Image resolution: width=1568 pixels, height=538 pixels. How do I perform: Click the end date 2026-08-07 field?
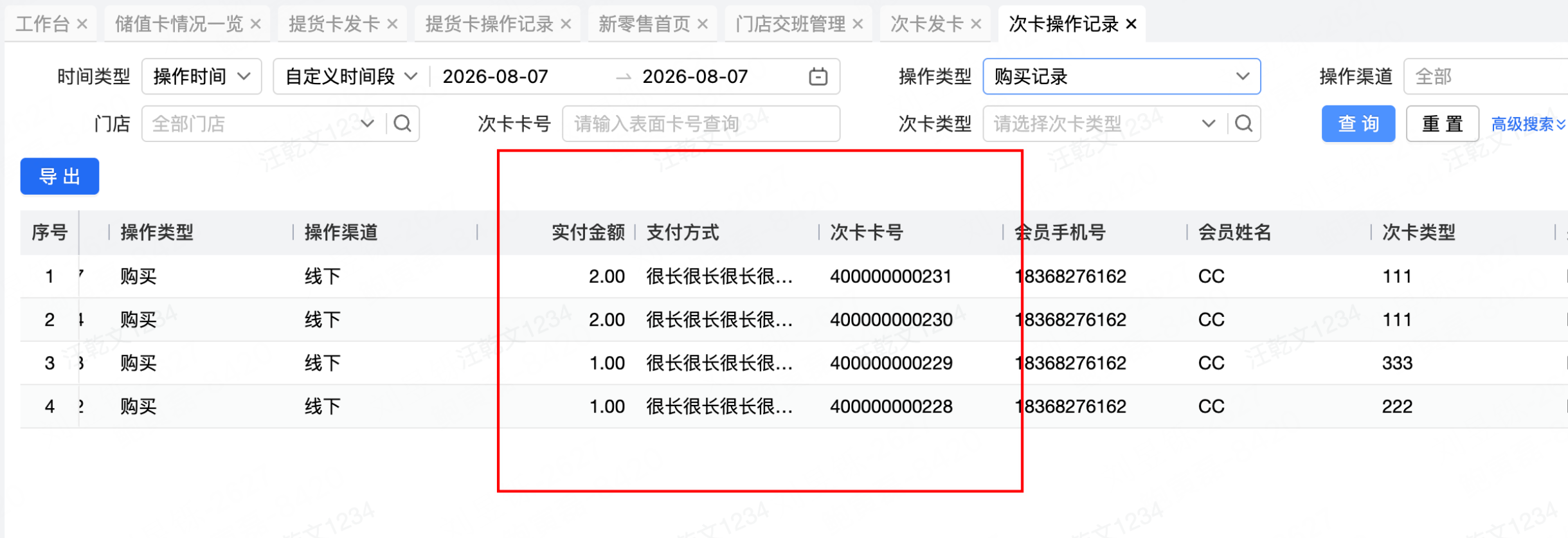tap(695, 76)
